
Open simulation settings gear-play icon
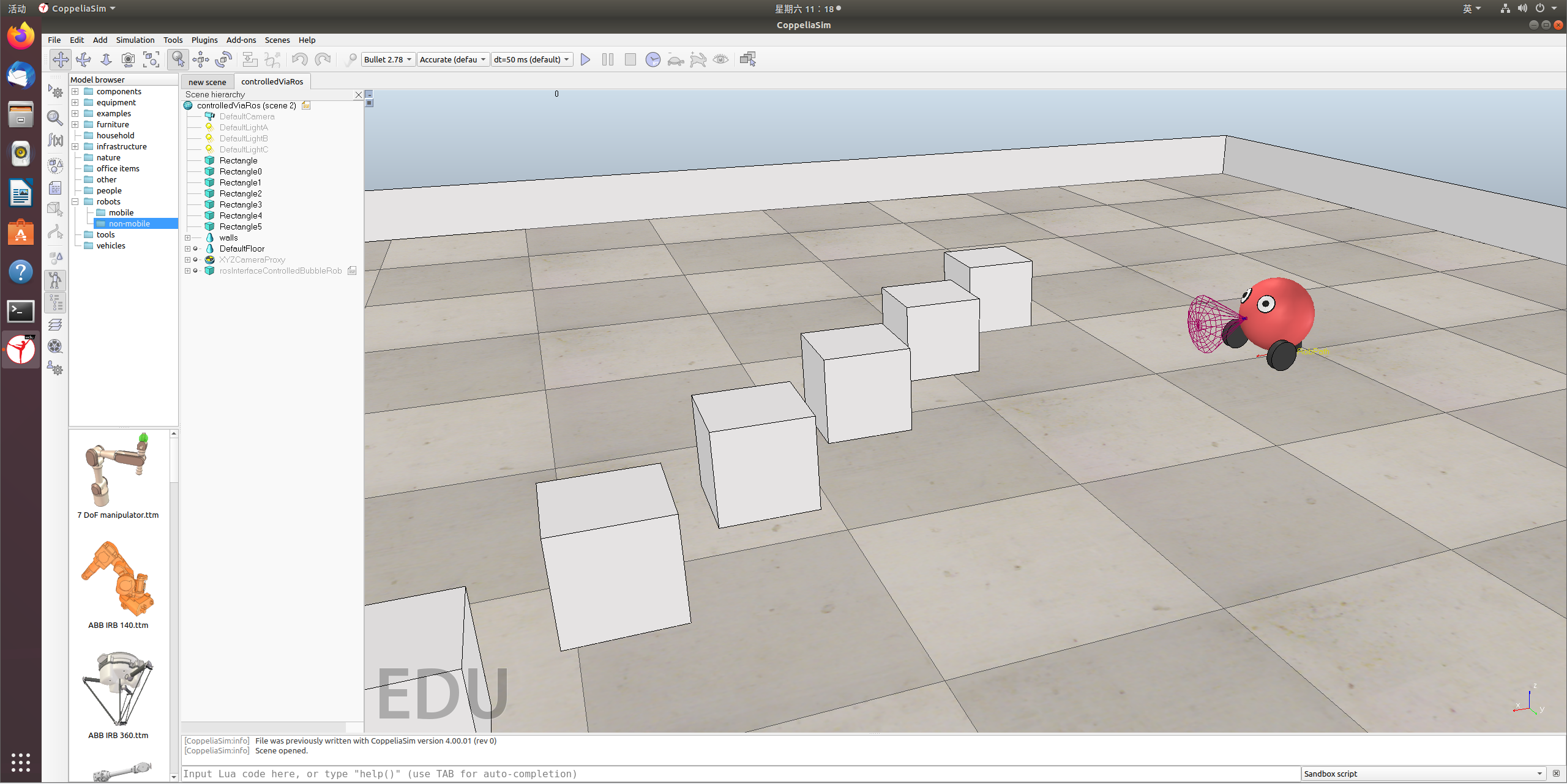coord(55,92)
